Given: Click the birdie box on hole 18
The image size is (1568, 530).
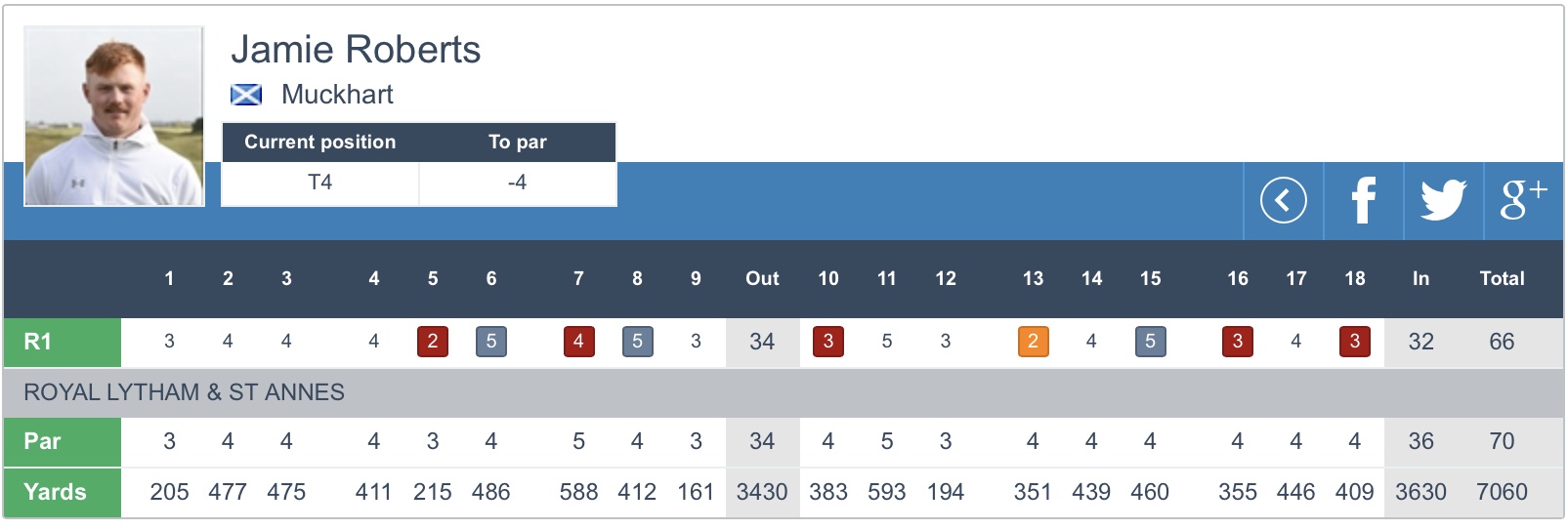Looking at the screenshot, I should tap(1354, 342).
